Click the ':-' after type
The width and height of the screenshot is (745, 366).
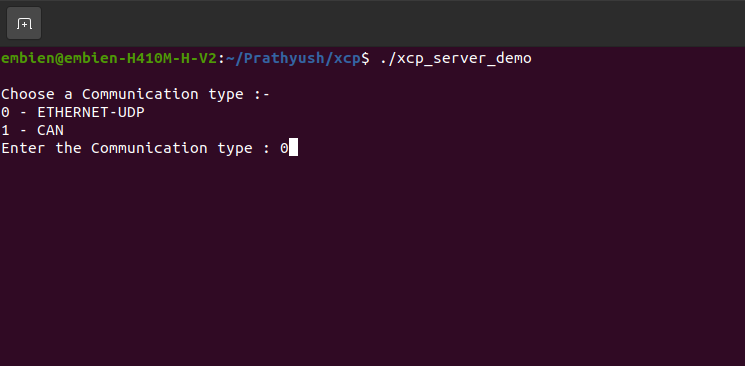262,95
